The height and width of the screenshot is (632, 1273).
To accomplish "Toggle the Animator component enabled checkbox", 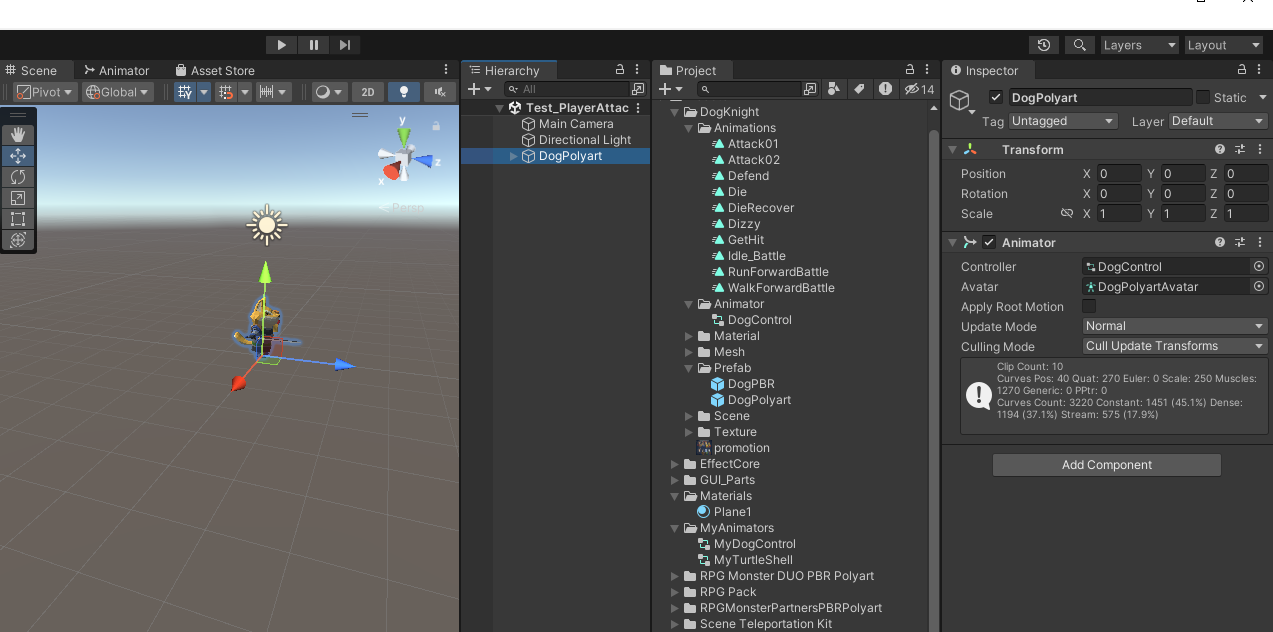I will click(x=989, y=242).
